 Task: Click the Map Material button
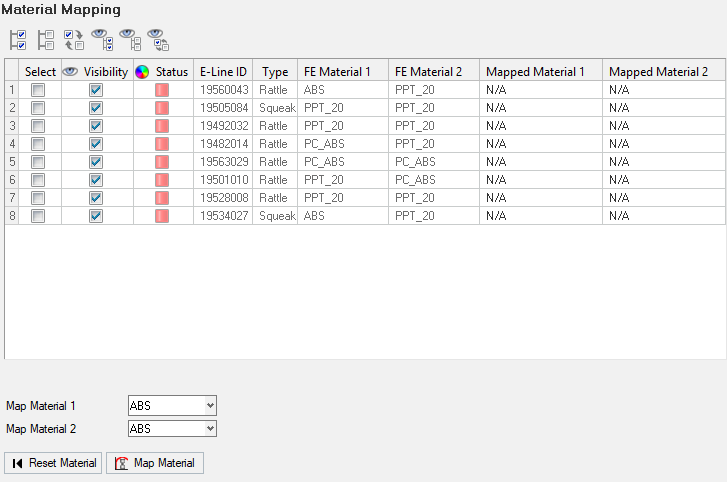click(155, 463)
